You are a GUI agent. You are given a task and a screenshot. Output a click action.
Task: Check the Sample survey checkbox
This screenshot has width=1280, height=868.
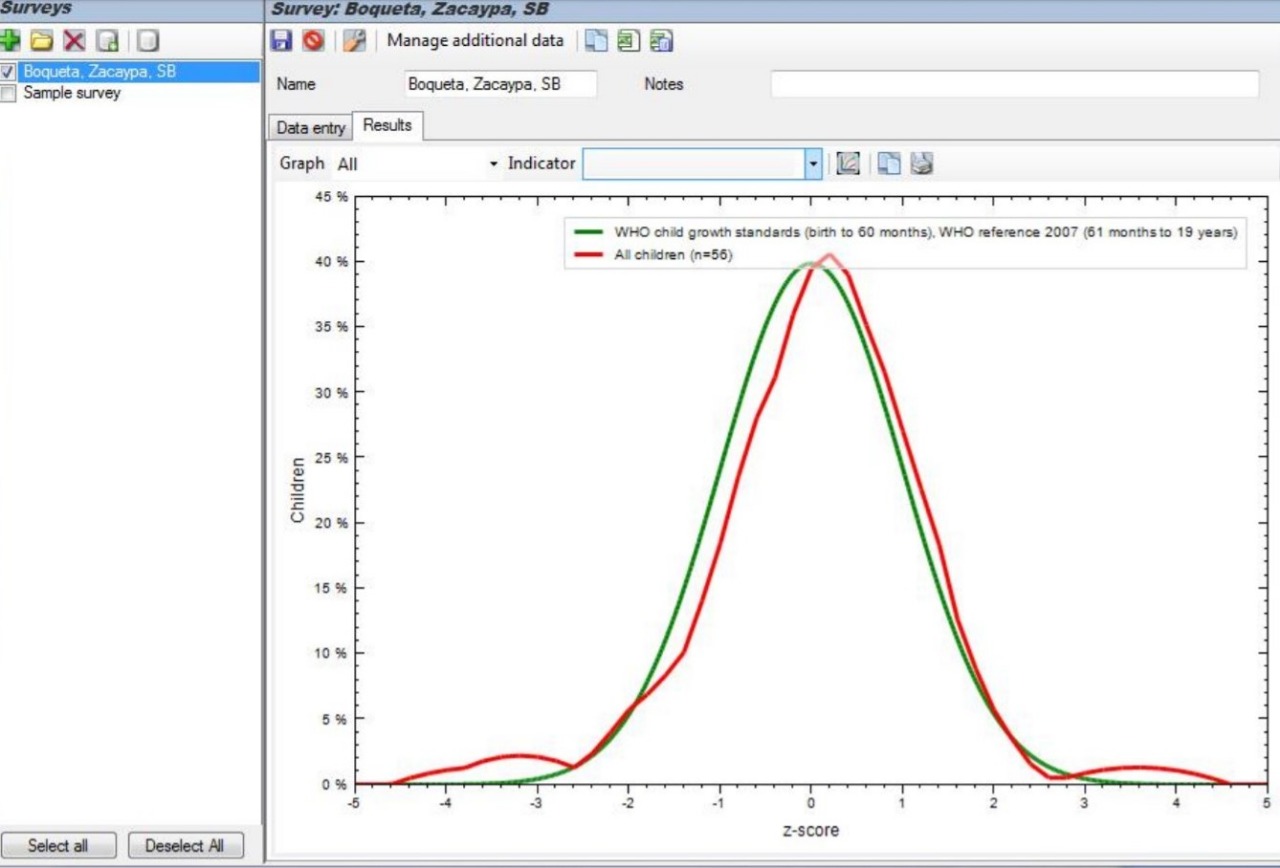pos(9,93)
